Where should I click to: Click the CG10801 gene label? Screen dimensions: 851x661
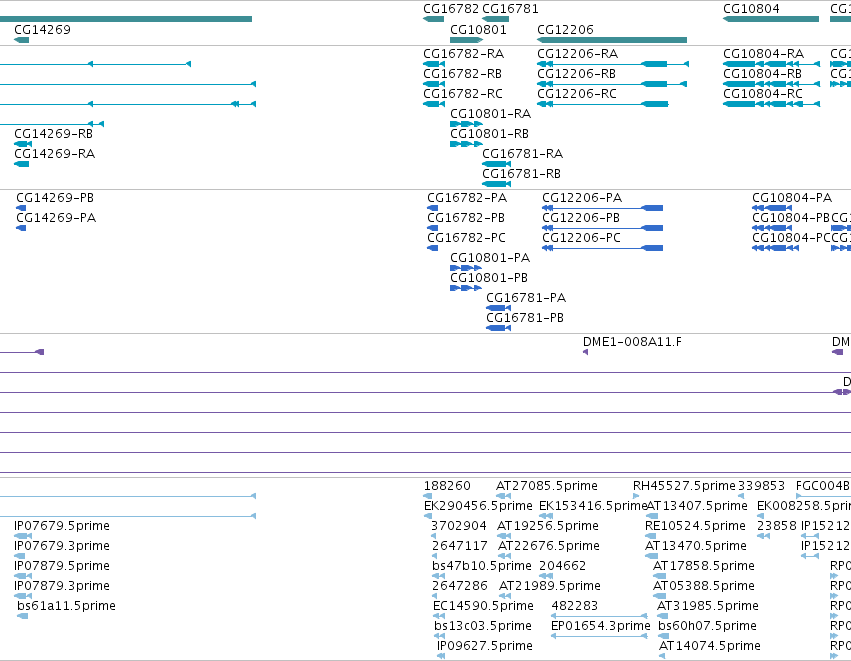point(478,29)
